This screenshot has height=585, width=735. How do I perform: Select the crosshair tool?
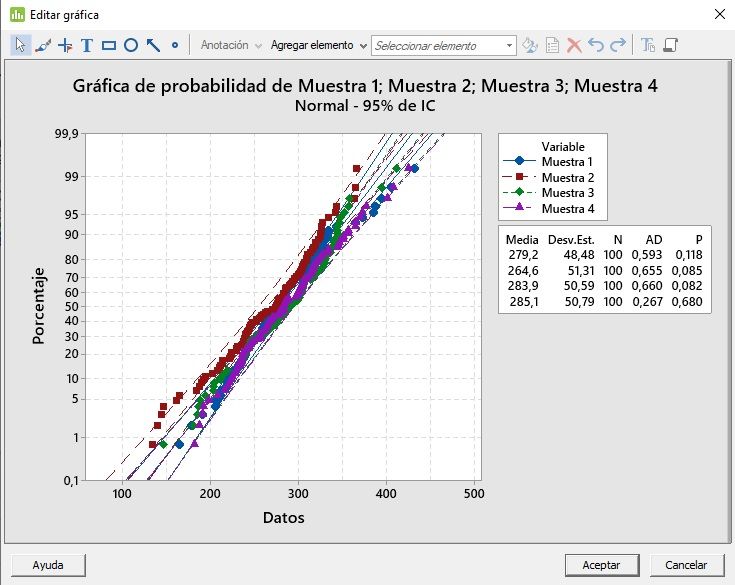pos(65,45)
